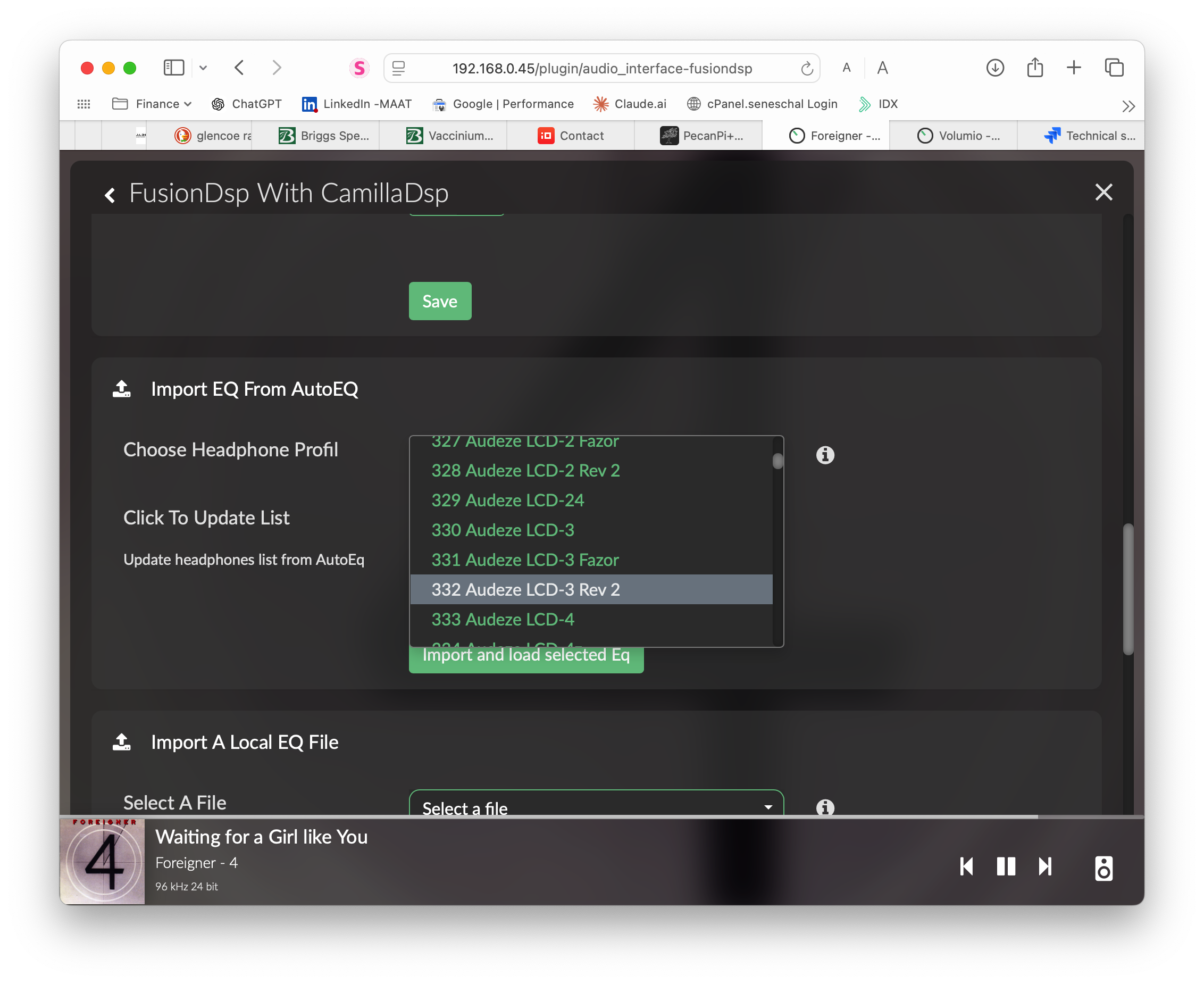Open the speaker volume control

(1103, 869)
